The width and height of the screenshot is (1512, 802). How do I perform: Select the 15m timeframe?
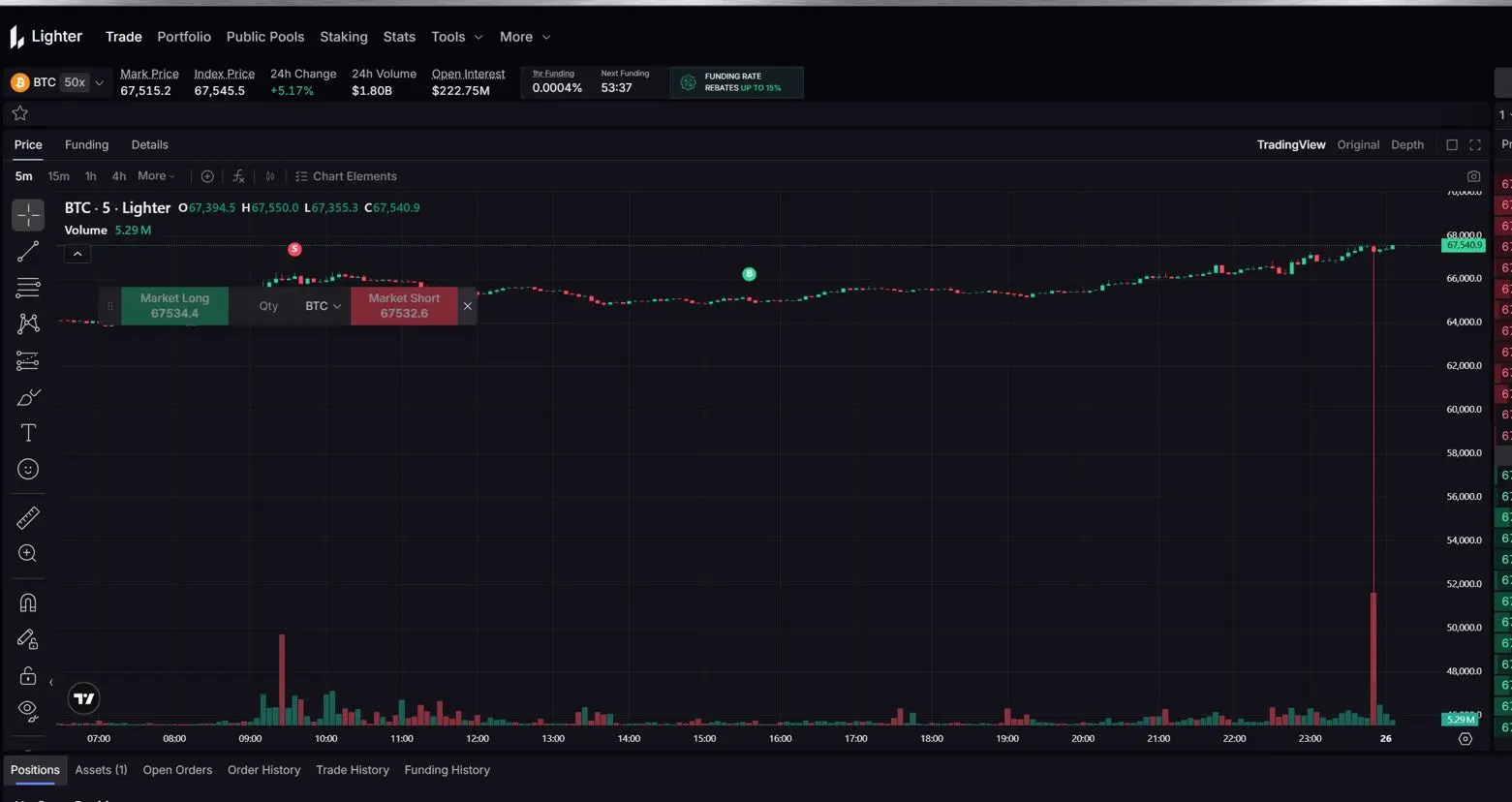point(59,176)
